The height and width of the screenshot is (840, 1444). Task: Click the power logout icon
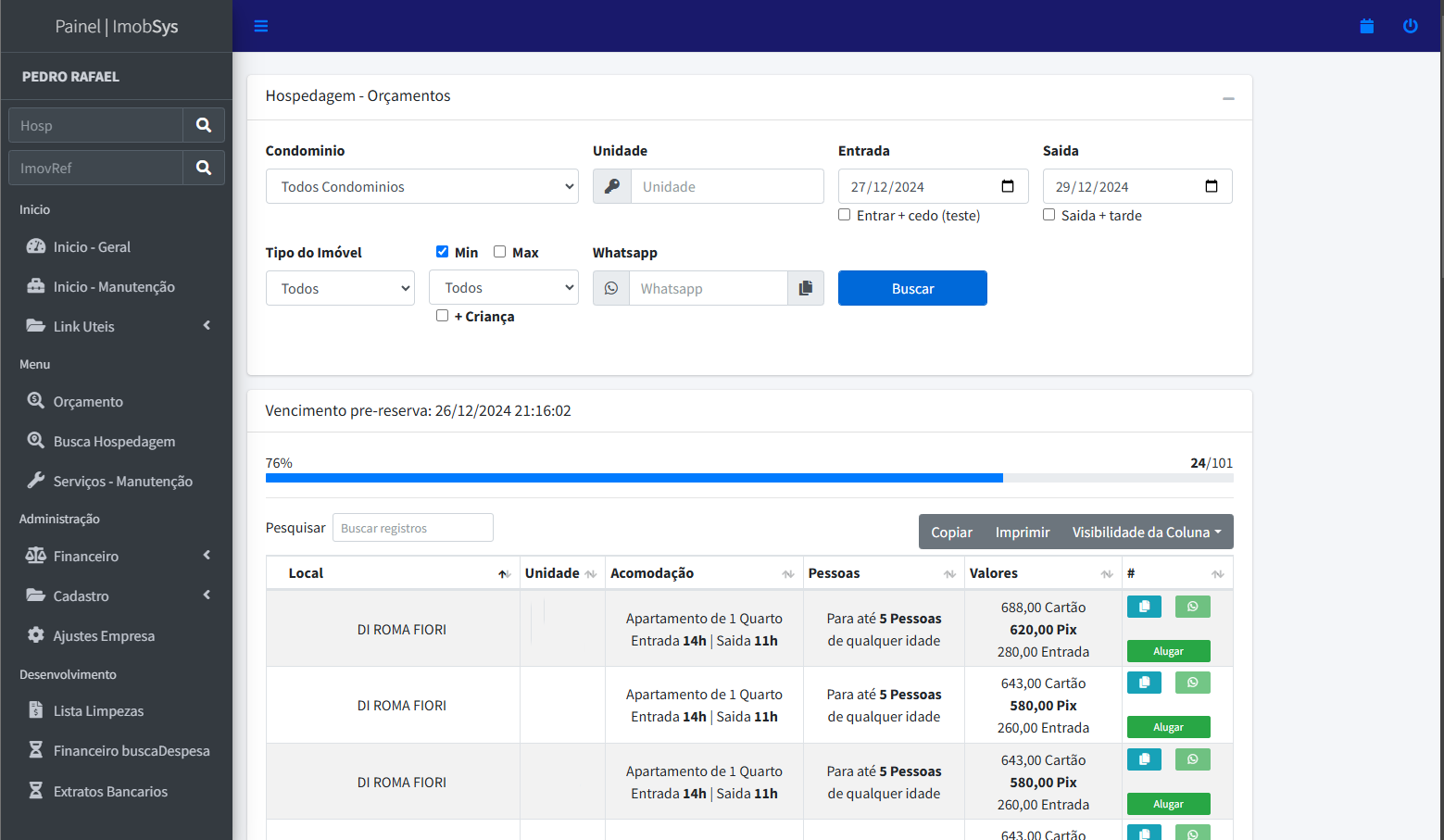click(x=1410, y=26)
